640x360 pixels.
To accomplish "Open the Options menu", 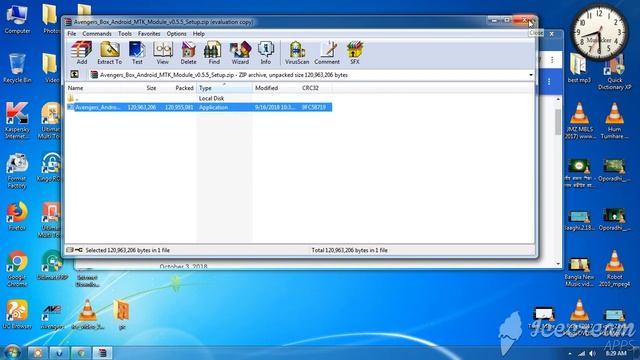I will [x=176, y=33].
